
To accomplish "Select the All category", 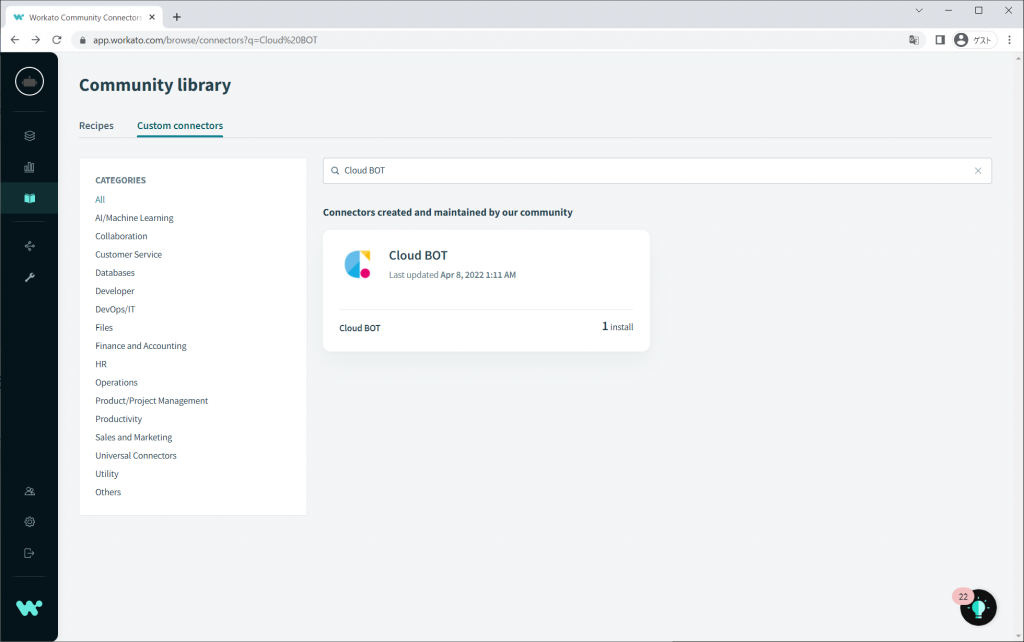I will [100, 199].
